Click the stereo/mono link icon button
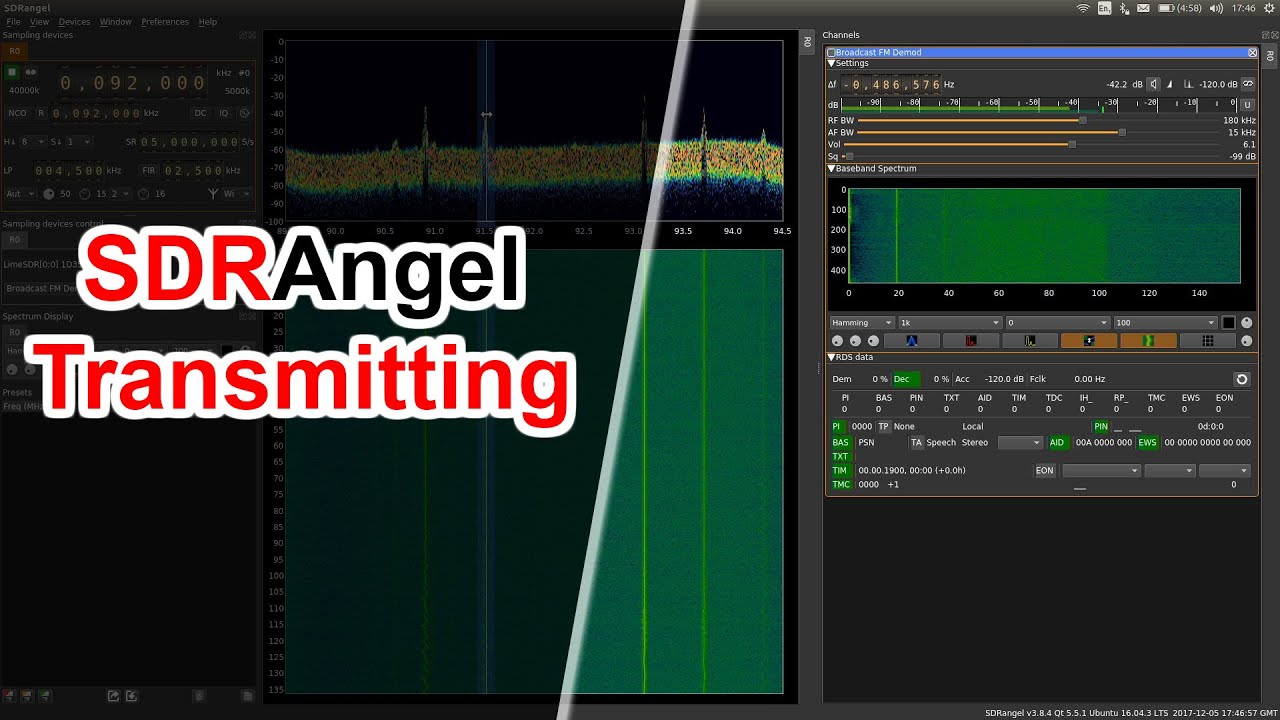Image resolution: width=1280 pixels, height=720 pixels. [1247, 85]
